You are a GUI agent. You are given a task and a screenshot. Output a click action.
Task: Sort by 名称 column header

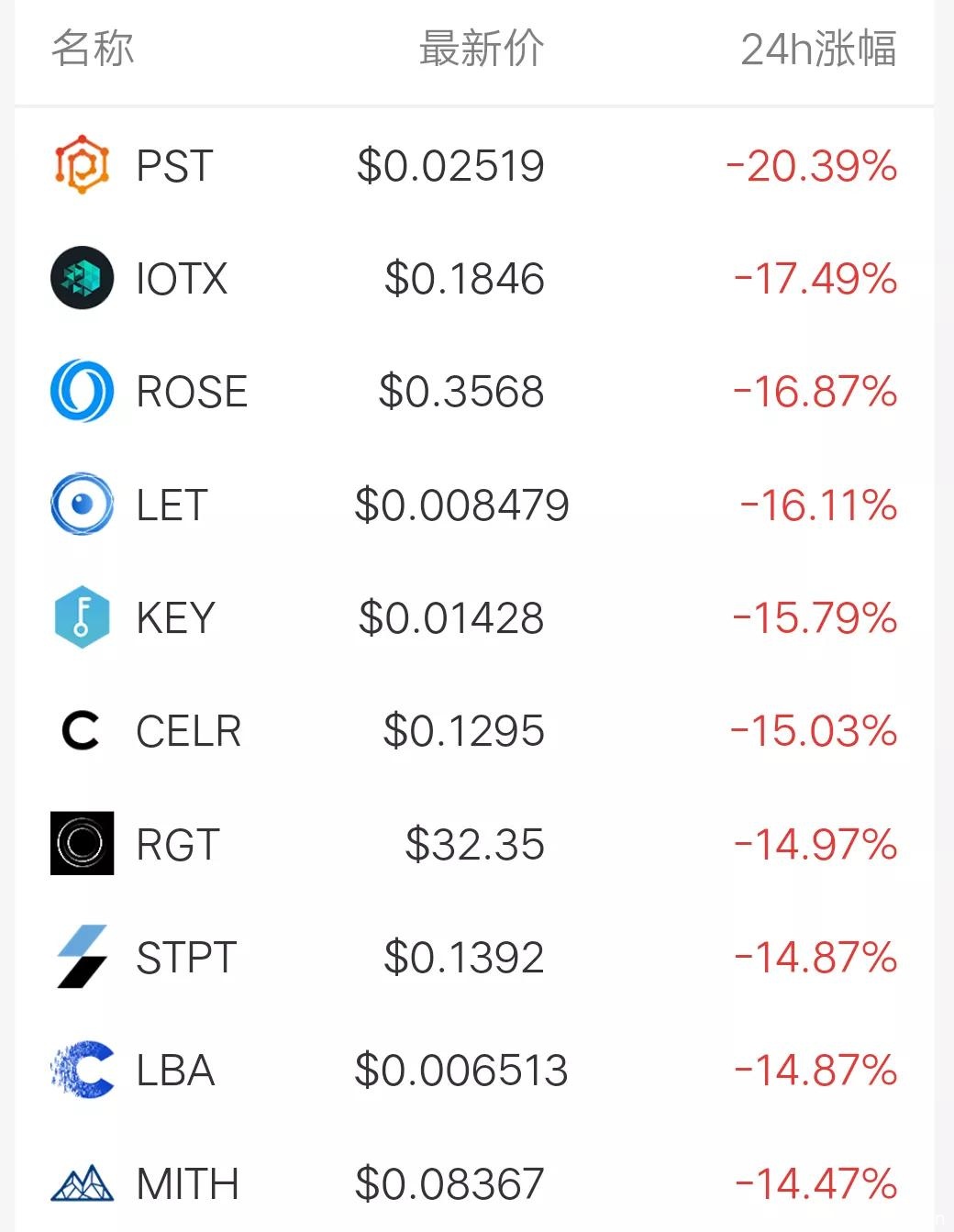point(93,49)
